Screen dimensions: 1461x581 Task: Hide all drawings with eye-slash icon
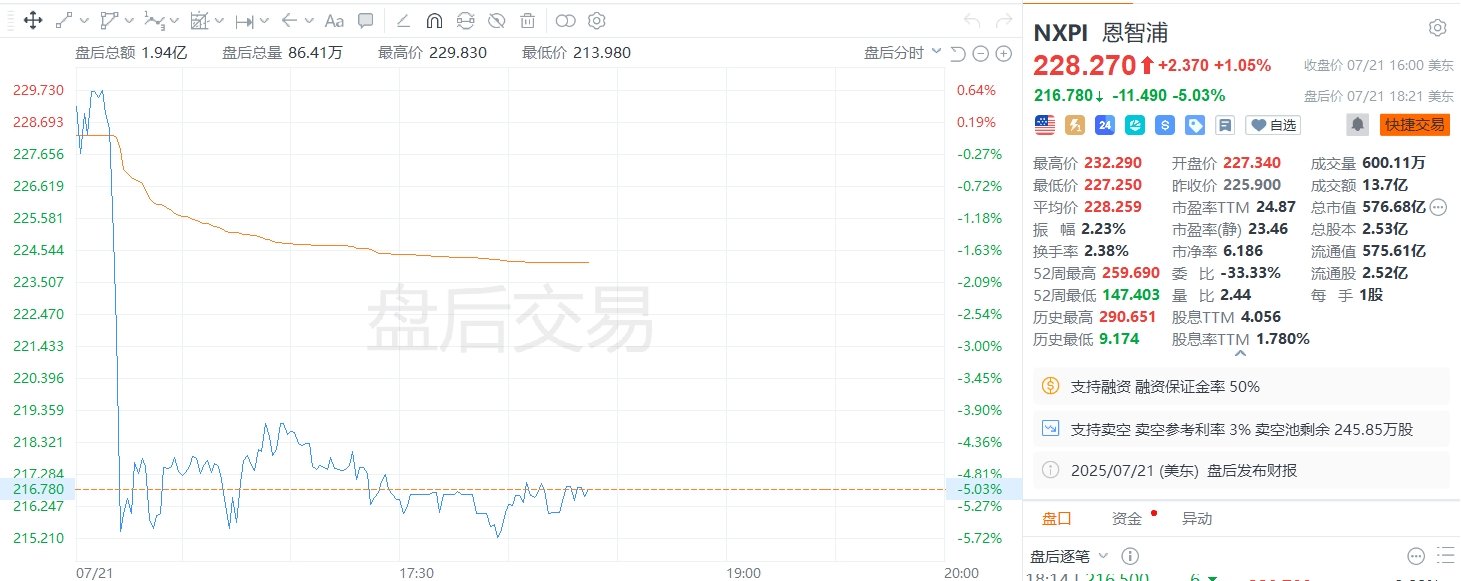pos(497,20)
